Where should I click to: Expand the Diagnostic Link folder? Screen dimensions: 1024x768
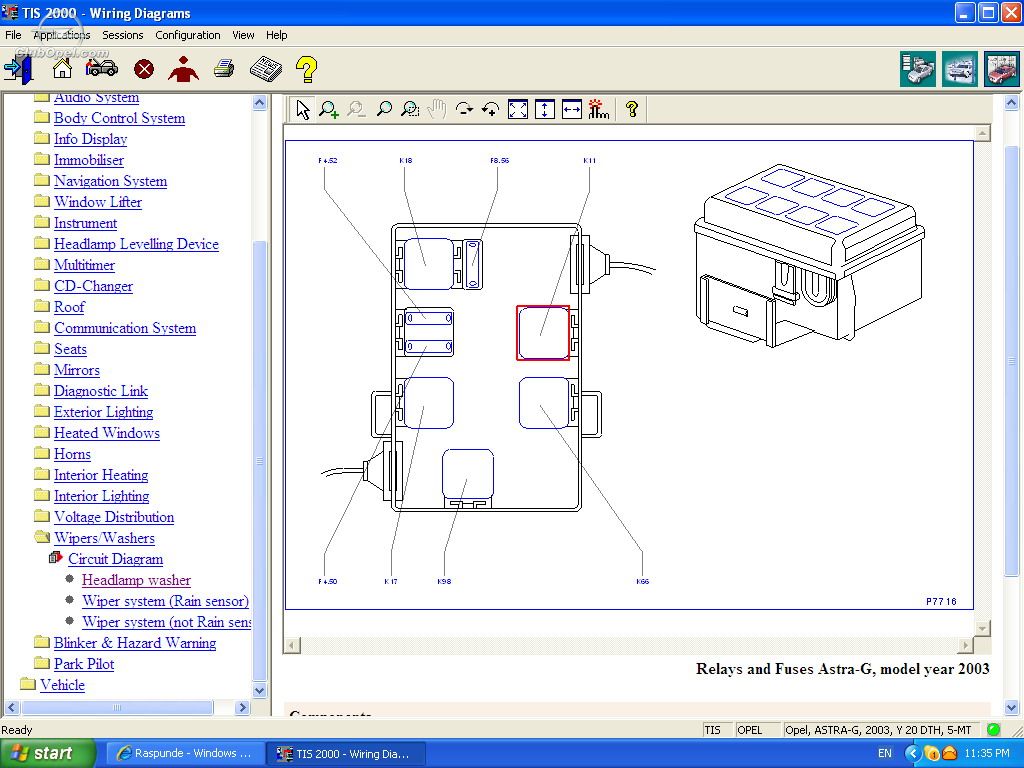101,391
